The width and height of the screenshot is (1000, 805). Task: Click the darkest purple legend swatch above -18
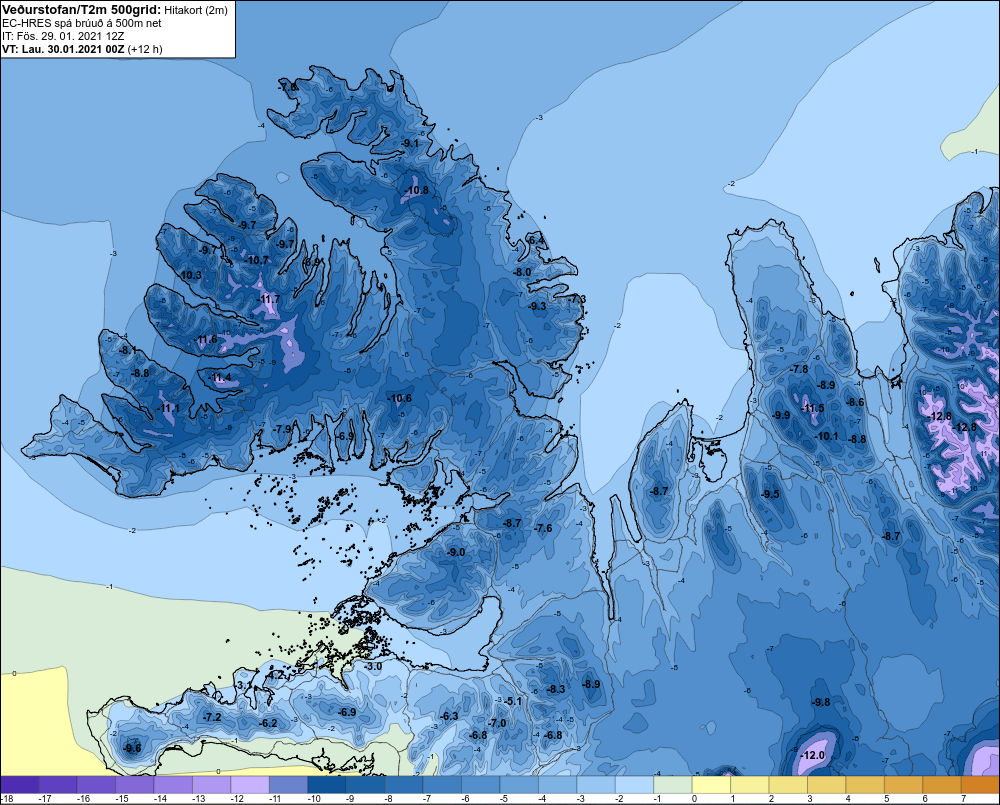click(19, 785)
